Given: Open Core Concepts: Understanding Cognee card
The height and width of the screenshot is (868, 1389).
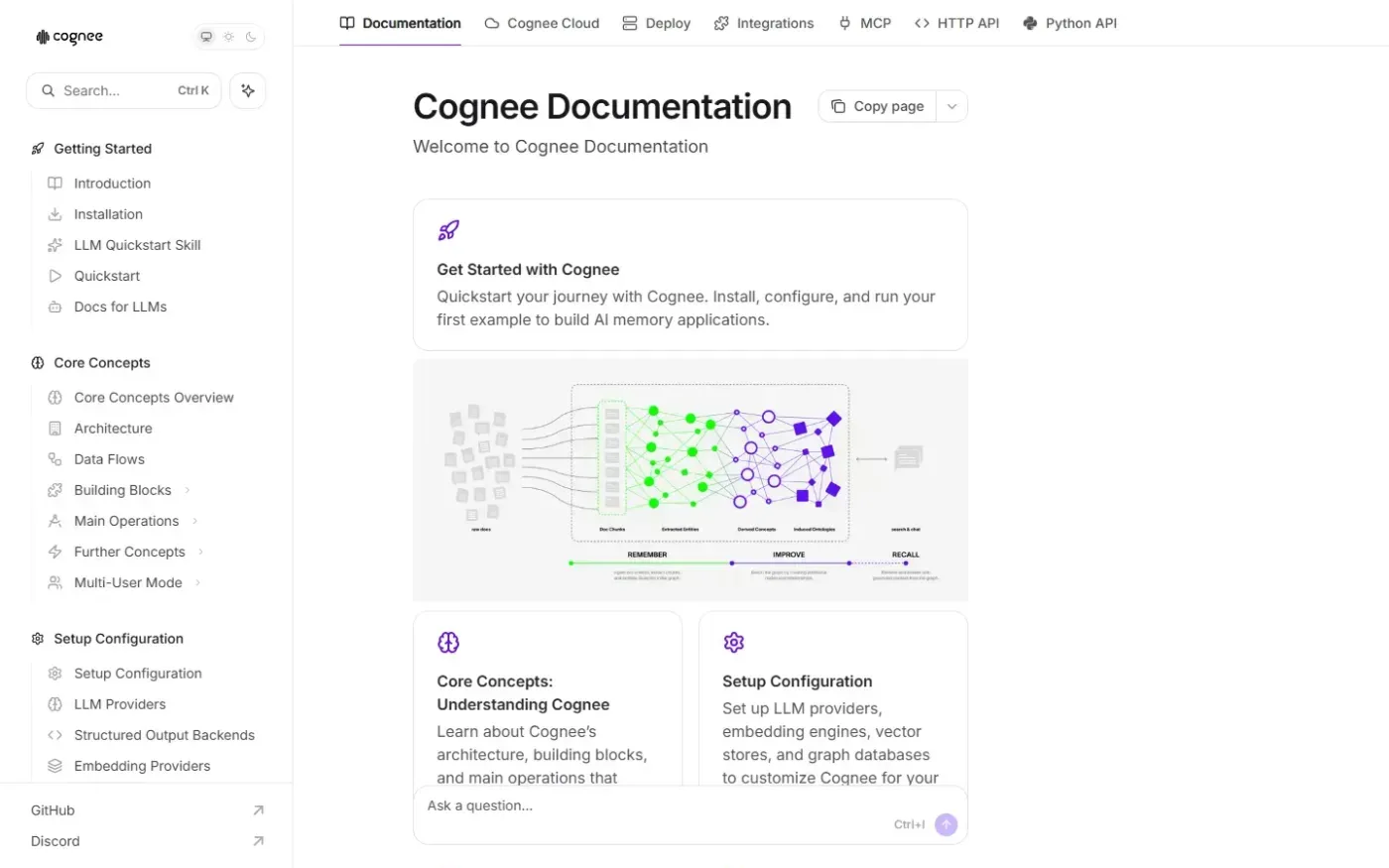Looking at the screenshot, I should click(548, 699).
